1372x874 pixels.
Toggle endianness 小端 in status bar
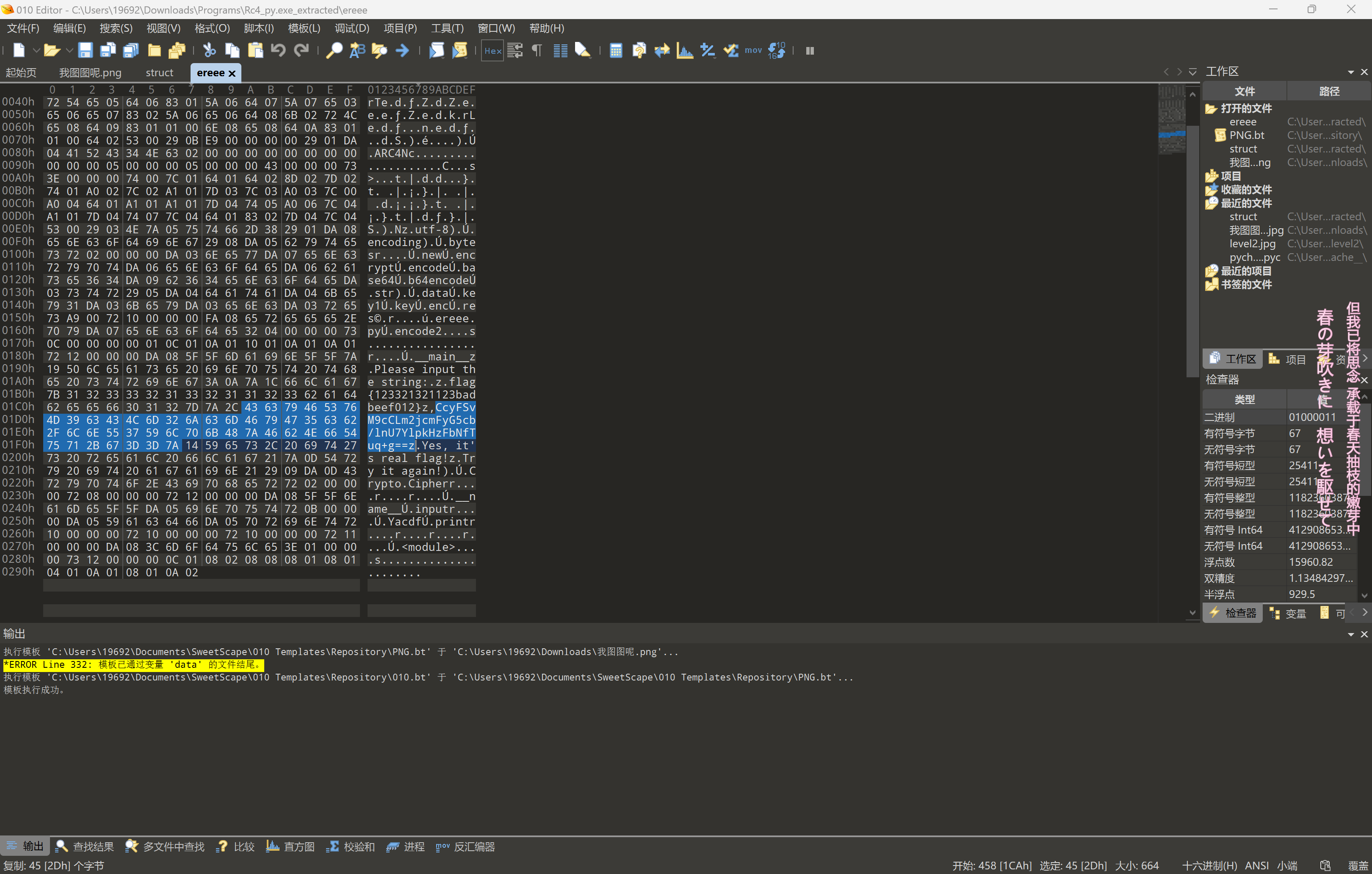tap(1286, 866)
